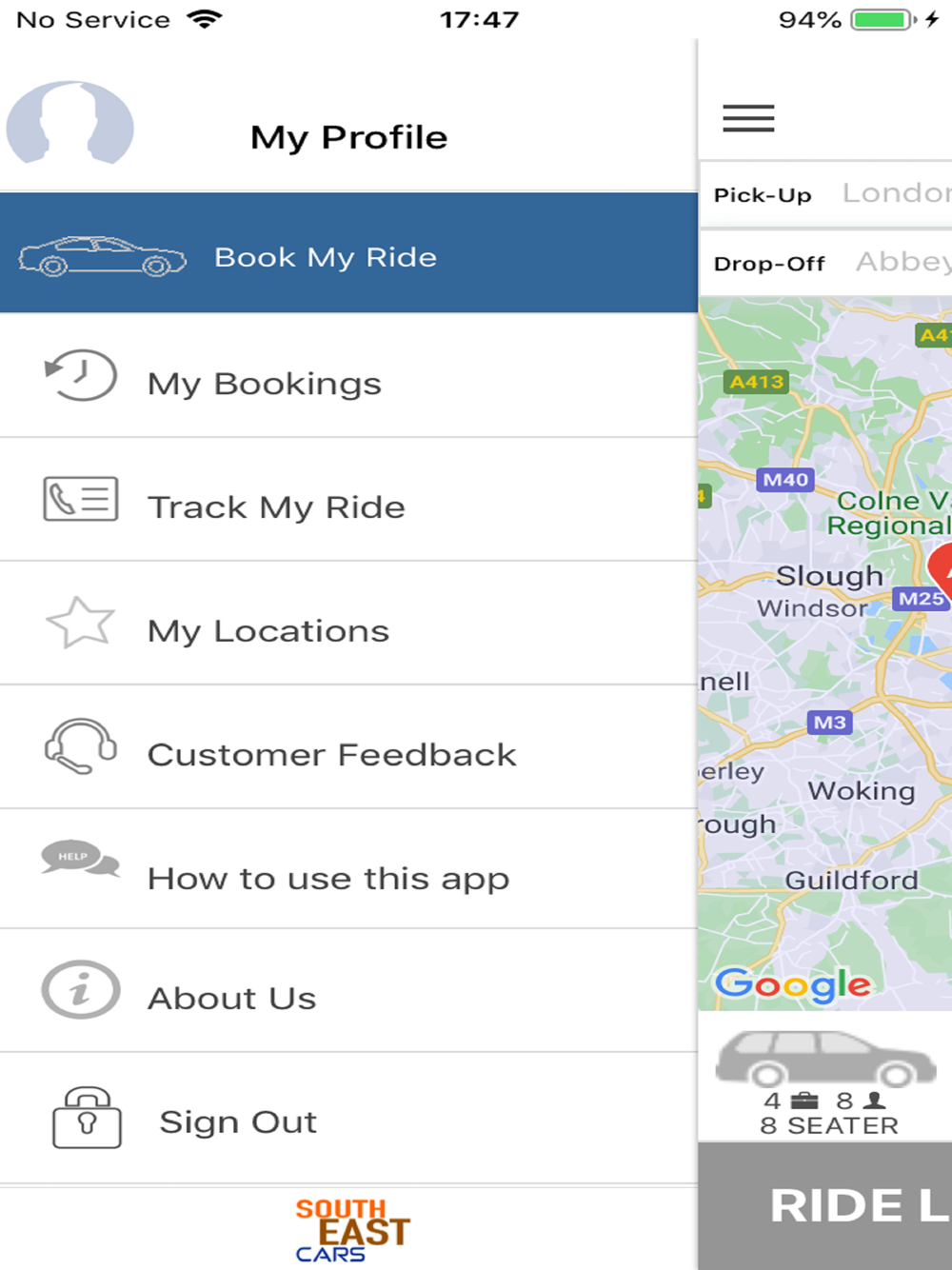
Task: Open My Profile heading
Action: [348, 137]
